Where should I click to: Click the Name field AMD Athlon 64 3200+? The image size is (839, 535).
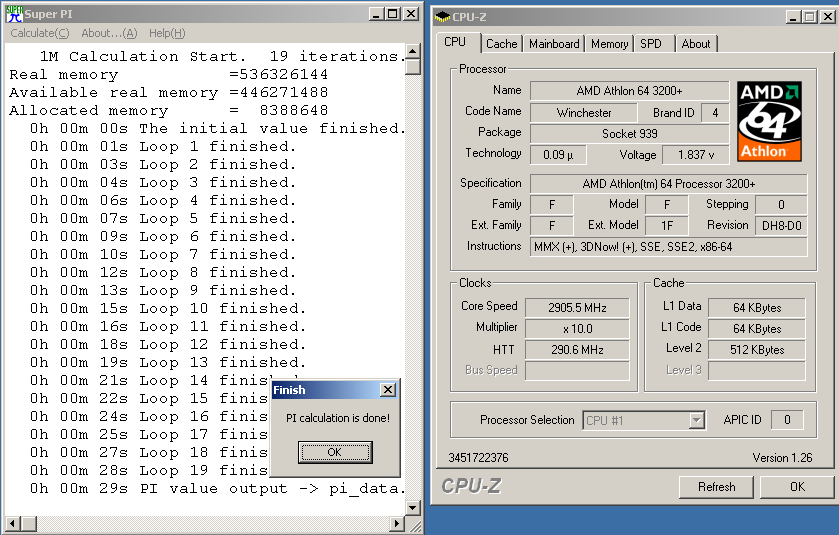[x=629, y=91]
